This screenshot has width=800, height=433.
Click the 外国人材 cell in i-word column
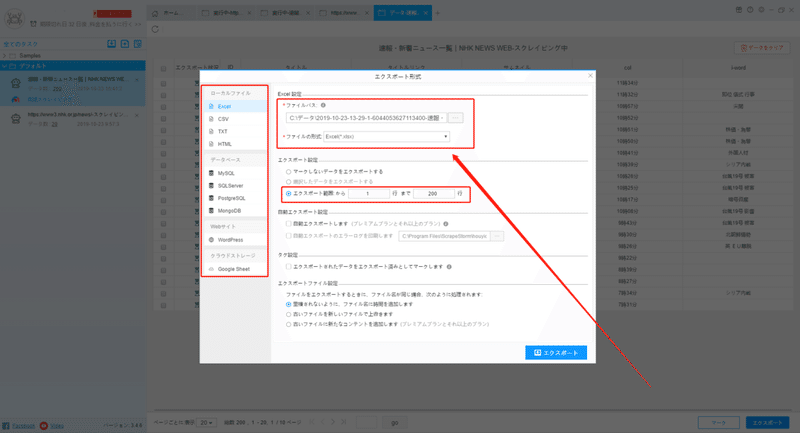[x=738, y=153]
